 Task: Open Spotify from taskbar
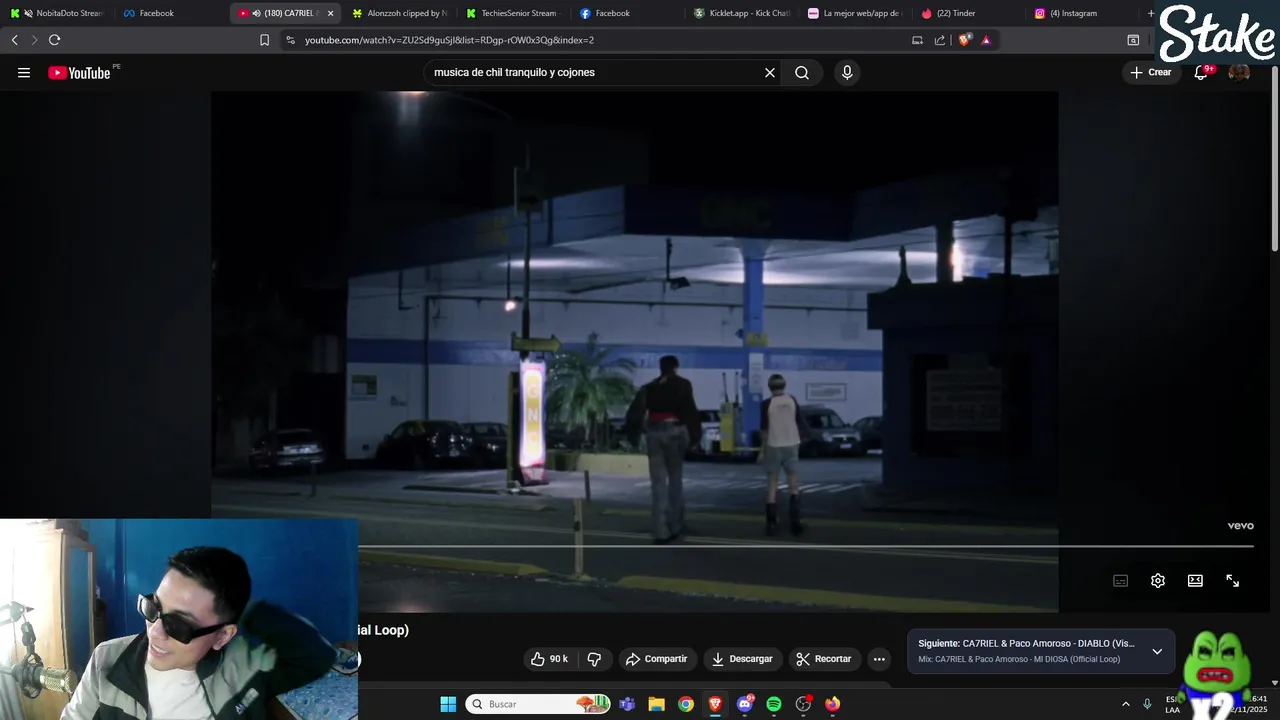click(774, 704)
